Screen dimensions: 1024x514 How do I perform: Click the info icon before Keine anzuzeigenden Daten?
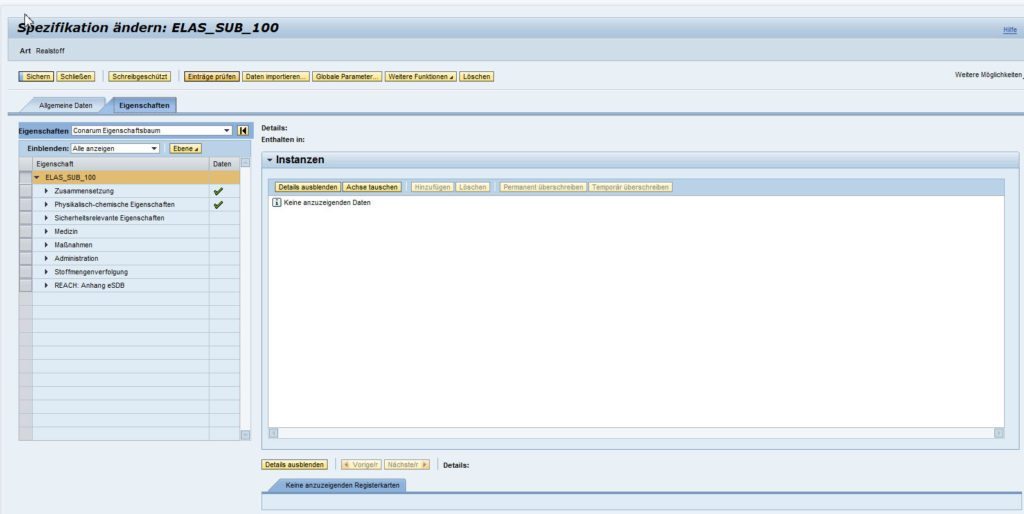coord(276,203)
